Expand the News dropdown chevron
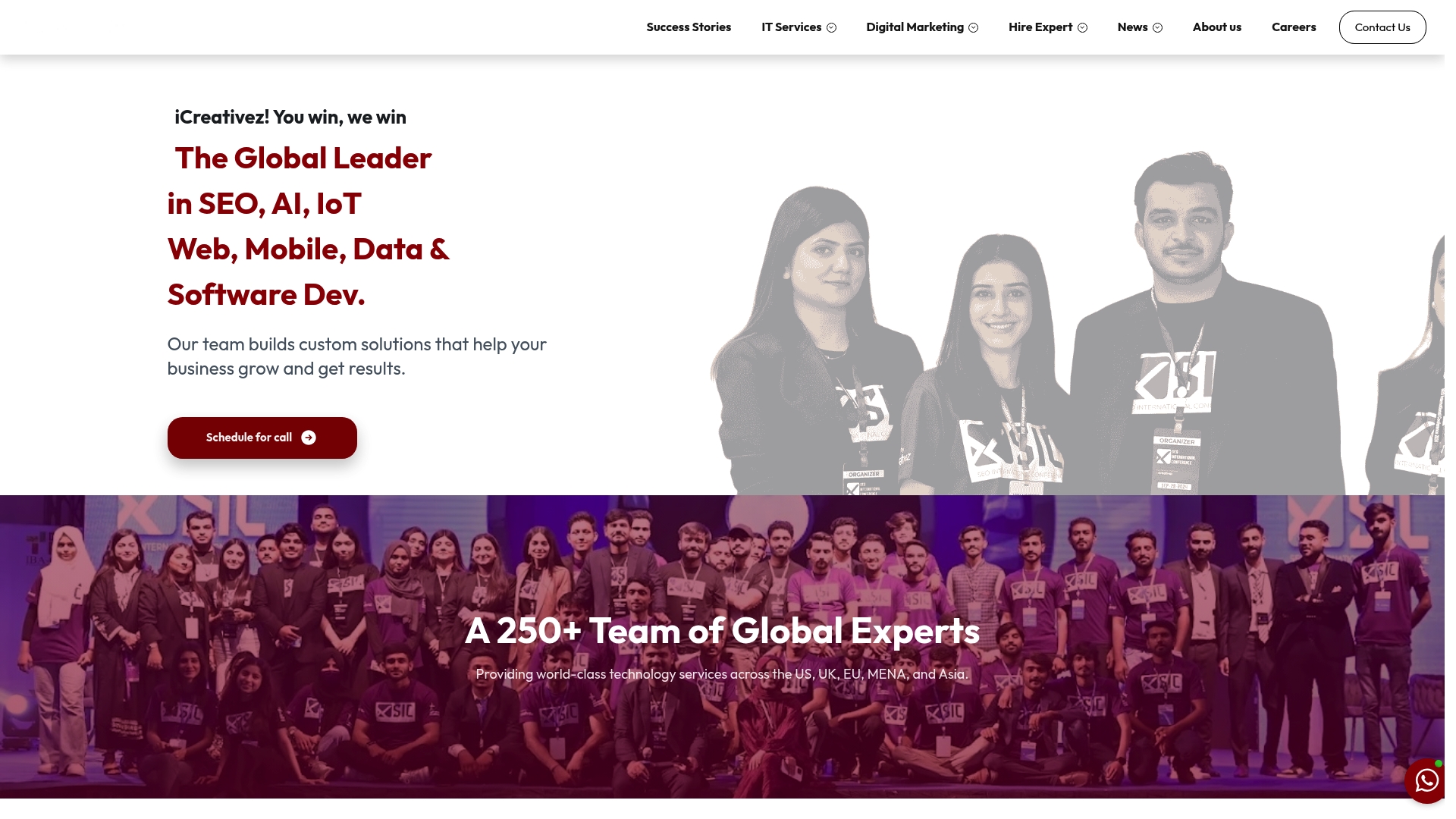The width and height of the screenshot is (1456, 819). pos(1157,28)
